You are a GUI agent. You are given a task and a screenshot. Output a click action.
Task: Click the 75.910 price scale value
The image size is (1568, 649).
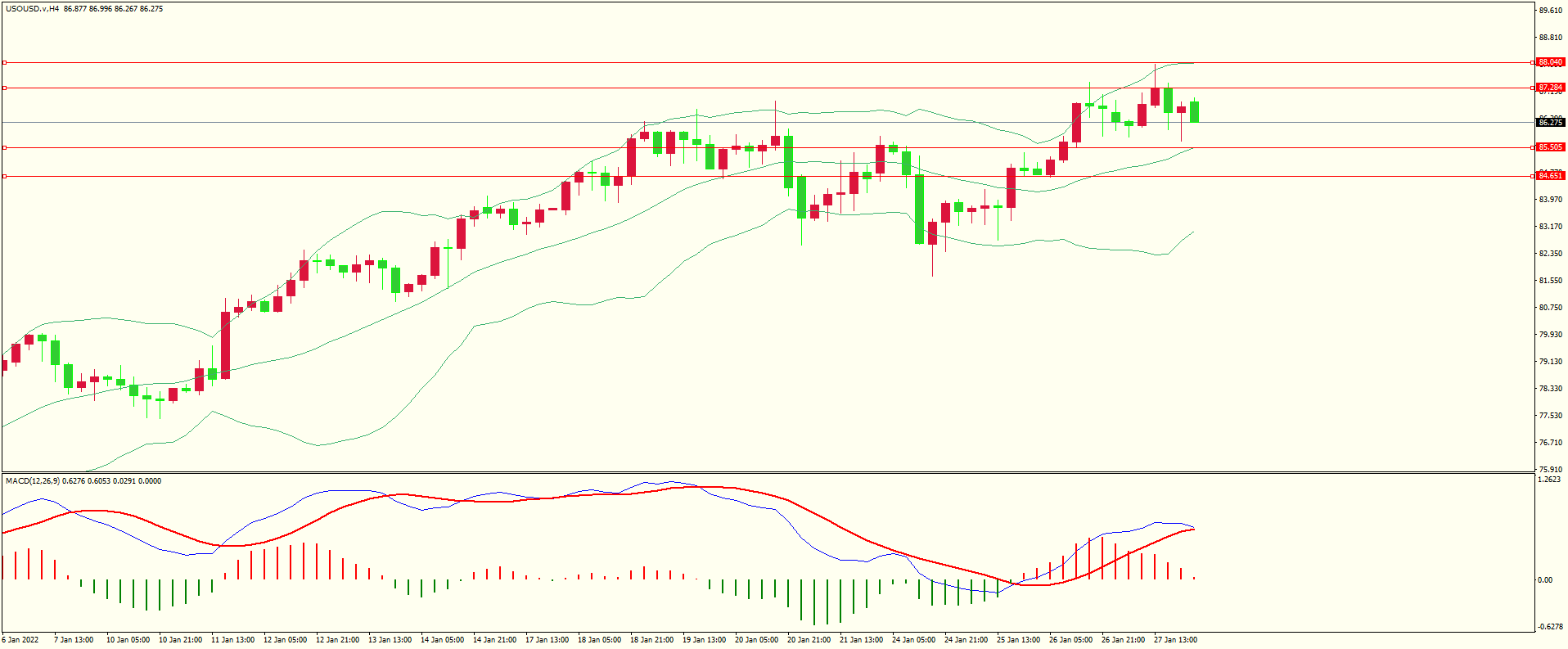(1551, 470)
